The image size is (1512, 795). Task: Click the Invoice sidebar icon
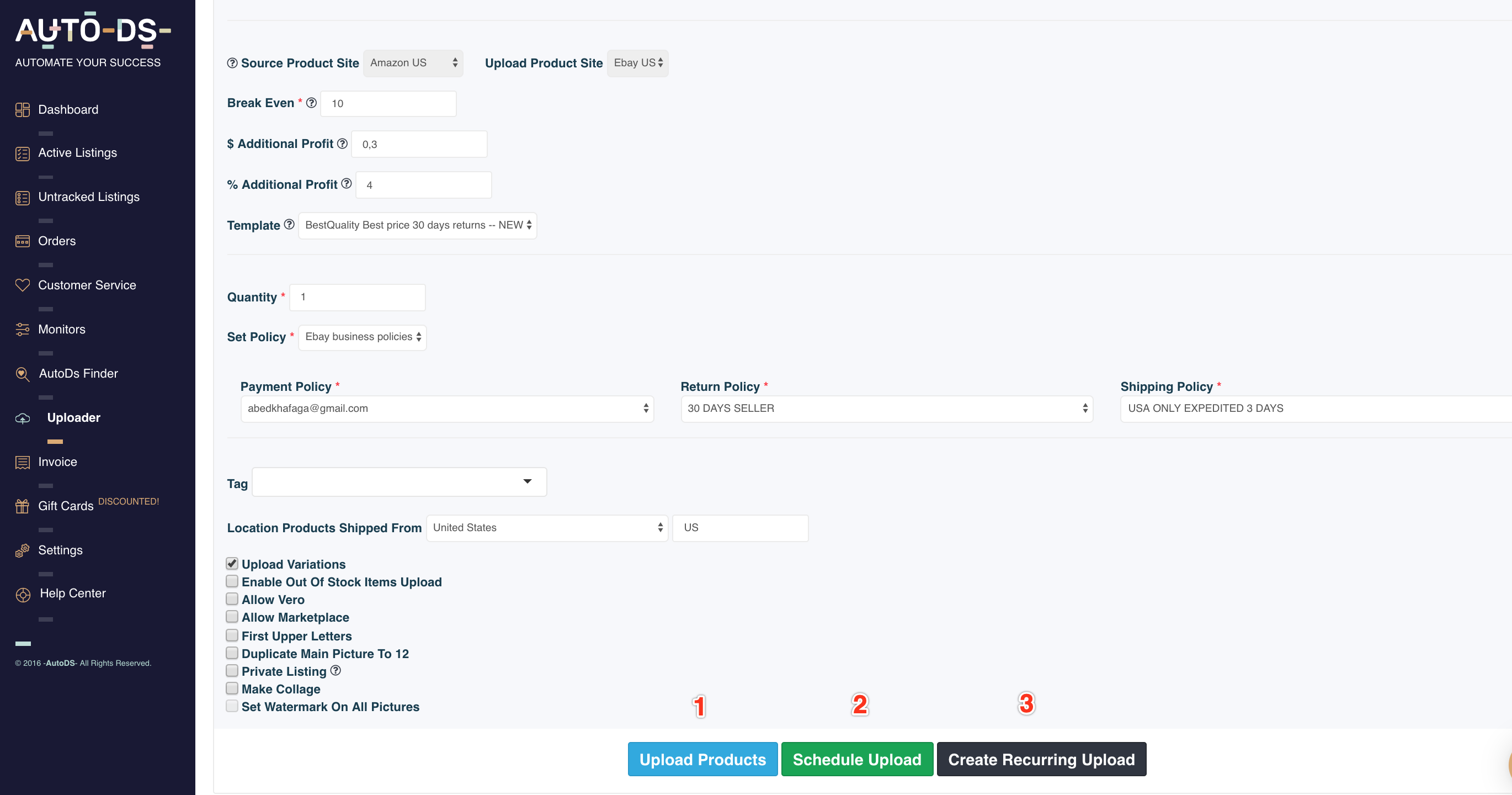pos(22,462)
